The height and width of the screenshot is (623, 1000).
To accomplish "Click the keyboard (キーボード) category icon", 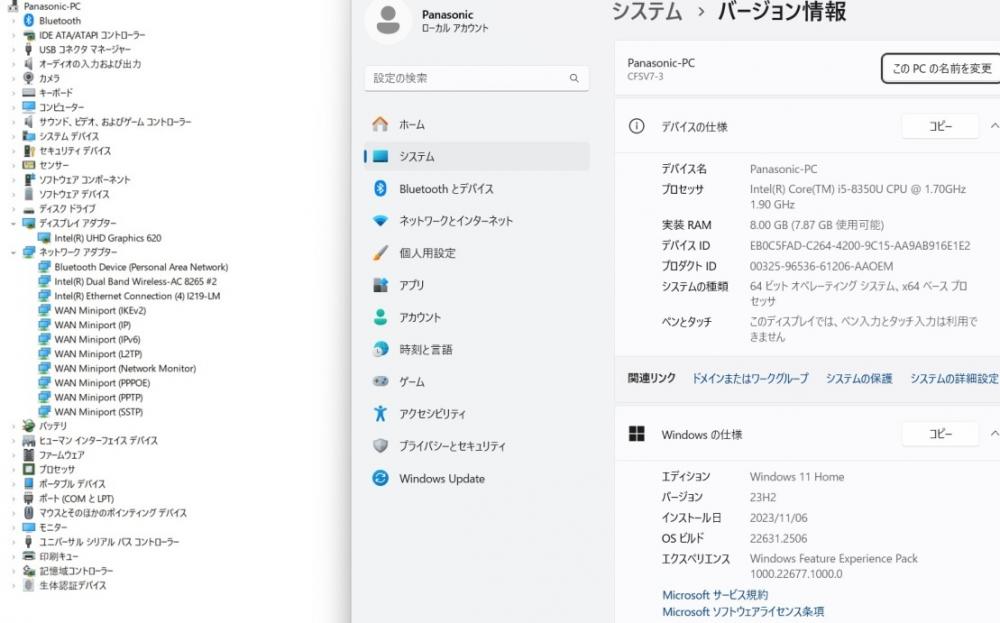I will tap(29, 92).
